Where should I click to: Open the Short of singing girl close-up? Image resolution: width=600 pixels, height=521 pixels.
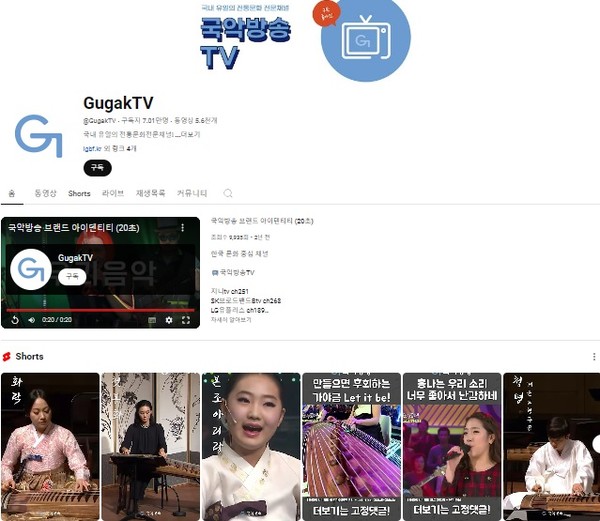pos(251,446)
